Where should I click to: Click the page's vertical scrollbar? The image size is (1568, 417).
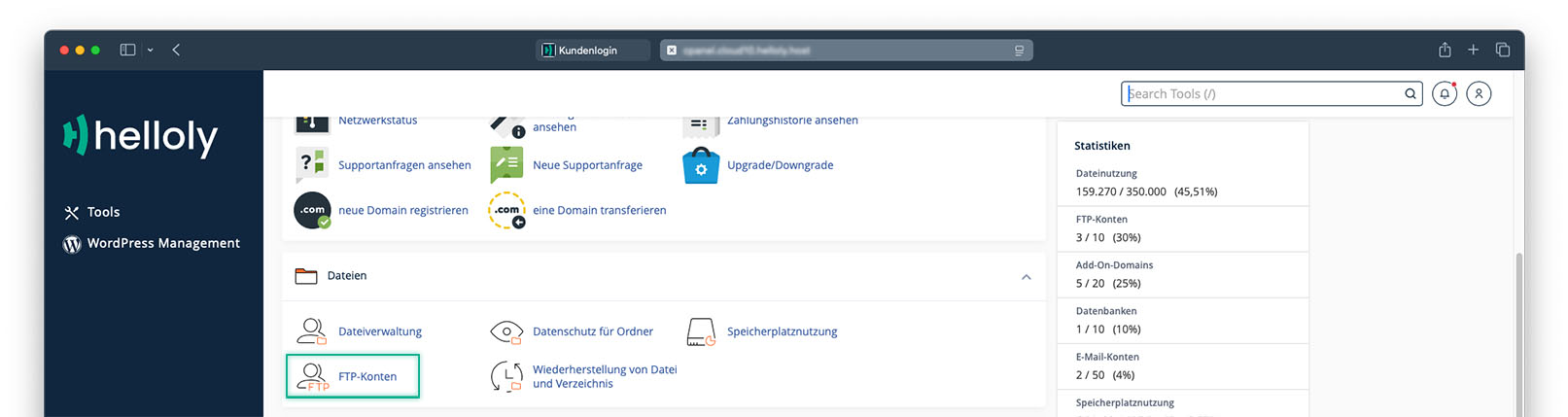click(1518, 330)
